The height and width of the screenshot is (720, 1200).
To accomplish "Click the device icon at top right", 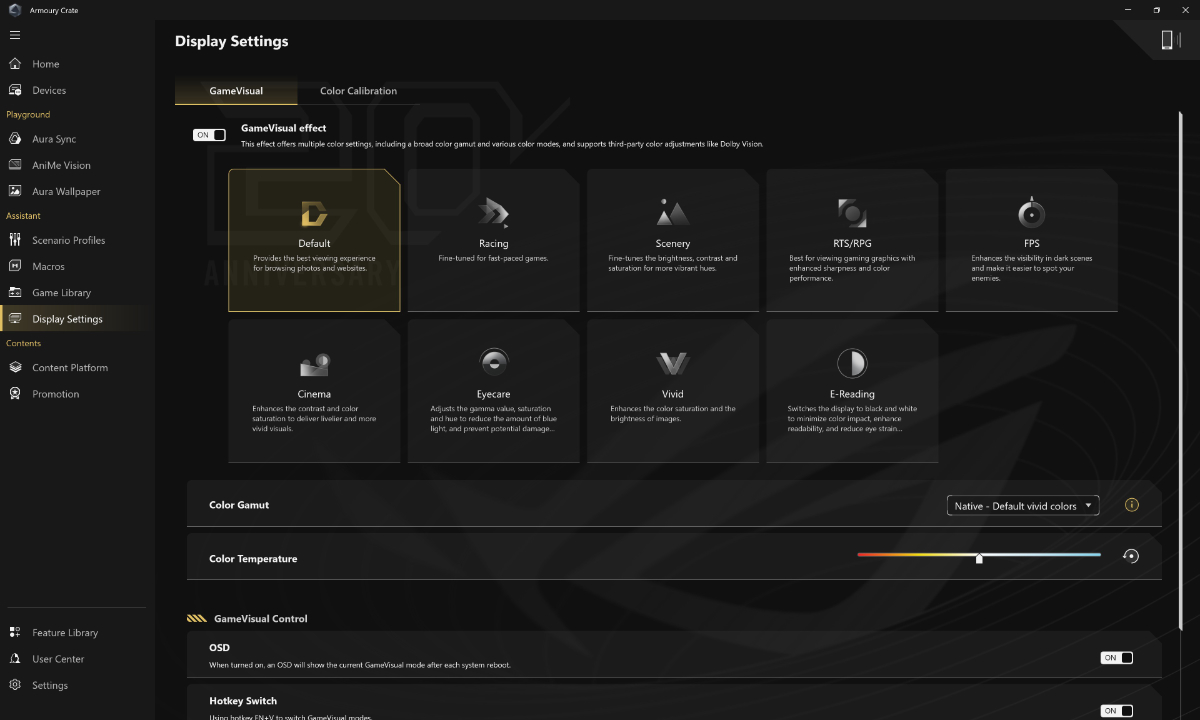I will (x=1166, y=40).
